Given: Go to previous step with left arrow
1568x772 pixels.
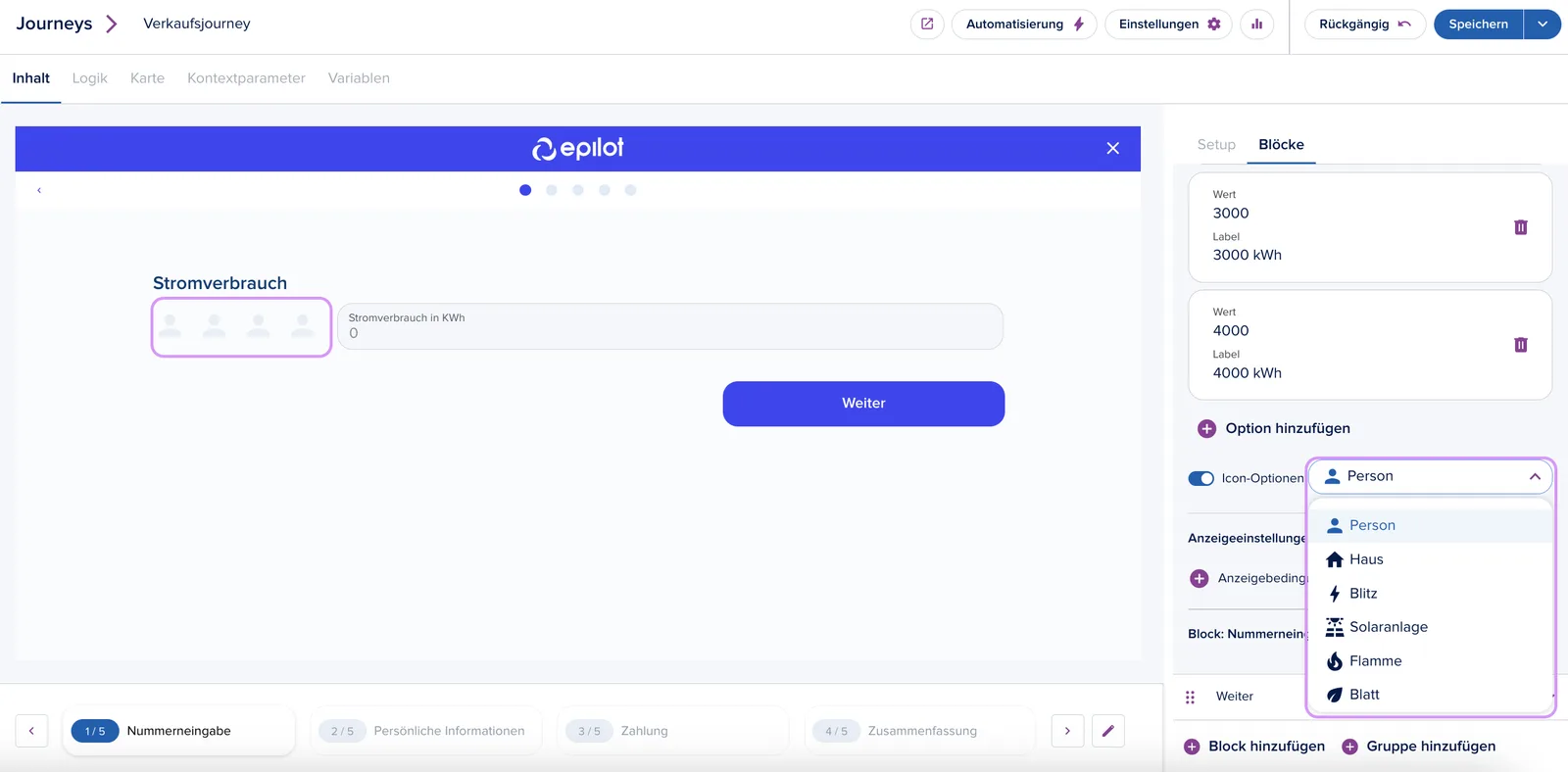Looking at the screenshot, I should tap(31, 731).
